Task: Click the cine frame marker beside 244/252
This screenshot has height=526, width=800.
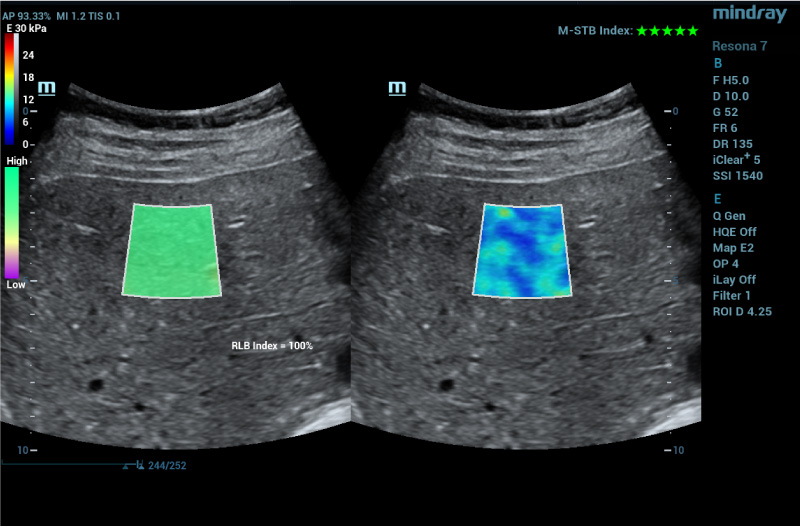Action: tap(139, 466)
